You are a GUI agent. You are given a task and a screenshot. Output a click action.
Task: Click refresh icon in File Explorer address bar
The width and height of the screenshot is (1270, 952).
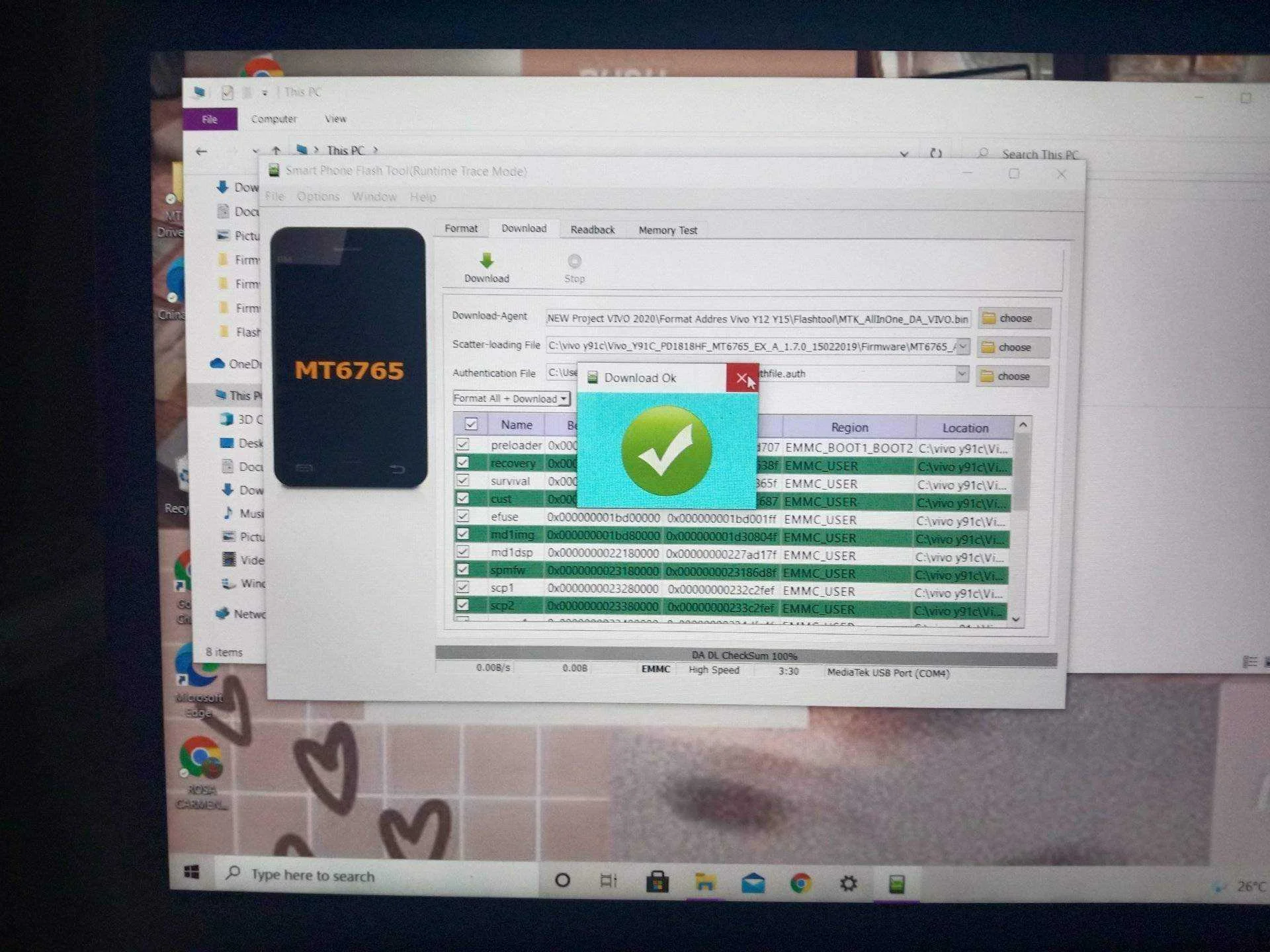[x=936, y=153]
